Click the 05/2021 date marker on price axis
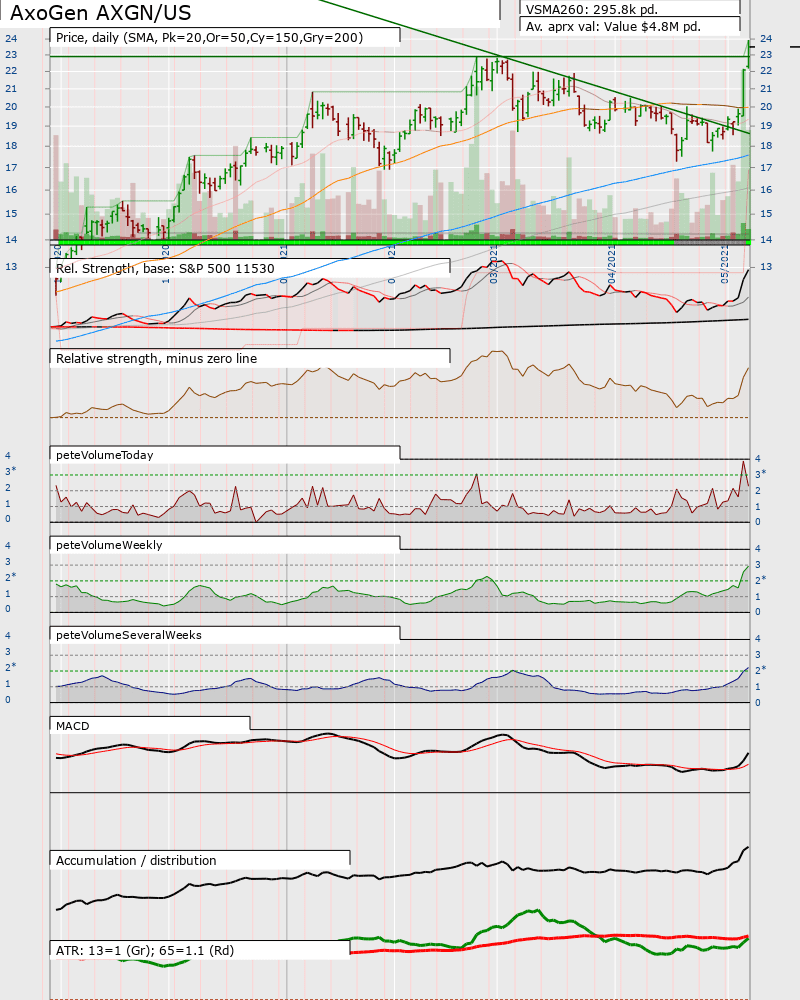This screenshot has height=1000, width=800. point(724,263)
